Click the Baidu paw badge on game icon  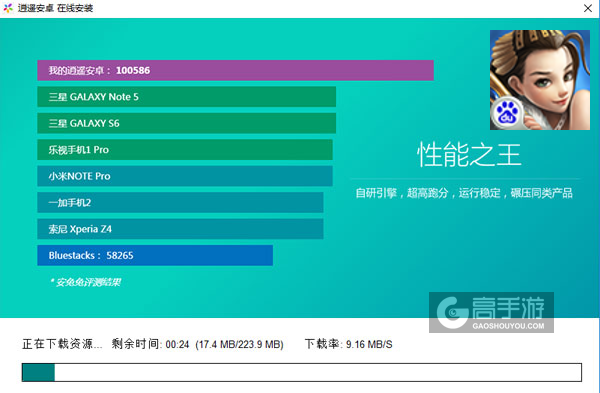click(x=507, y=113)
